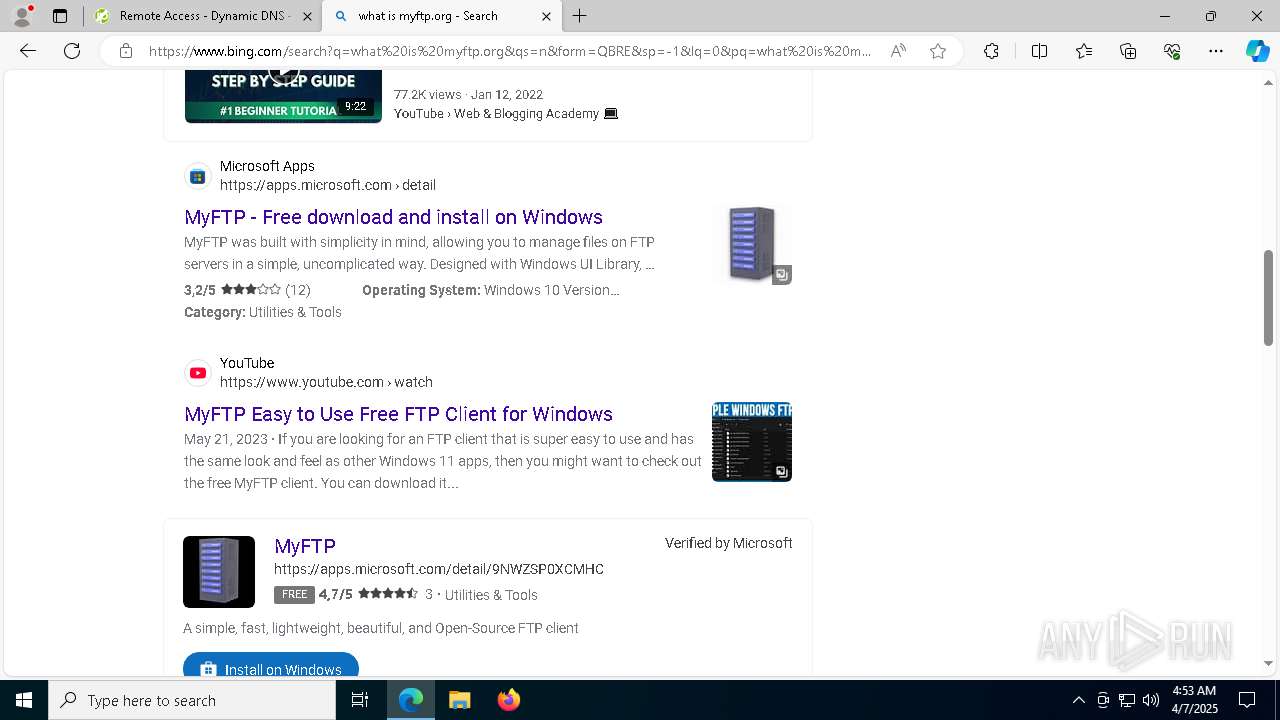
Task: Close the Remote Access tab
Action: coord(307,16)
